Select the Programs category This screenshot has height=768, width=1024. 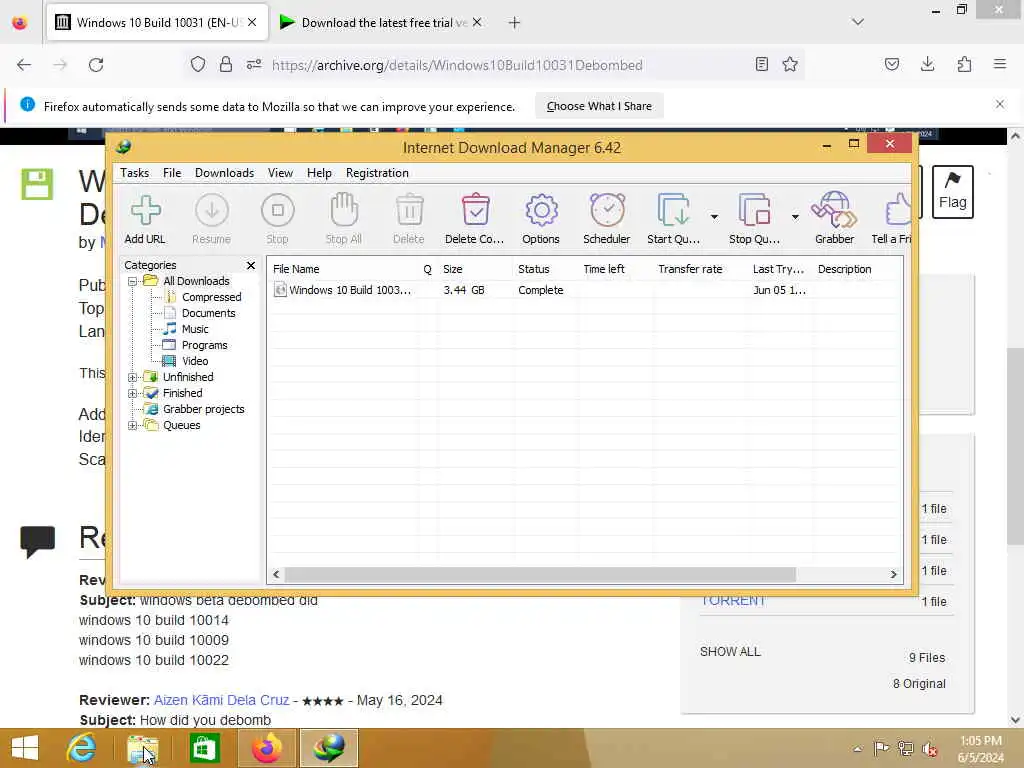(x=204, y=345)
